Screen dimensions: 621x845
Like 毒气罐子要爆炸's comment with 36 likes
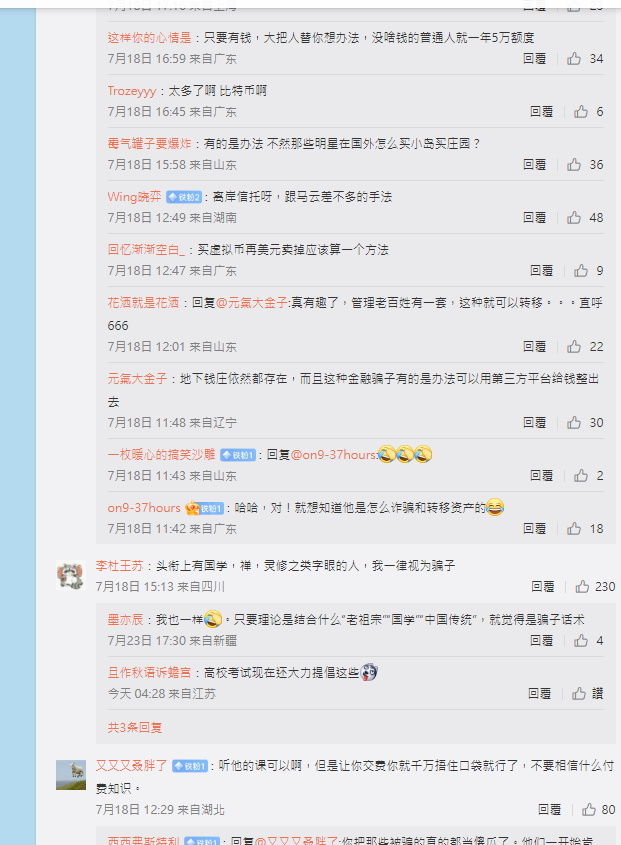click(x=585, y=164)
